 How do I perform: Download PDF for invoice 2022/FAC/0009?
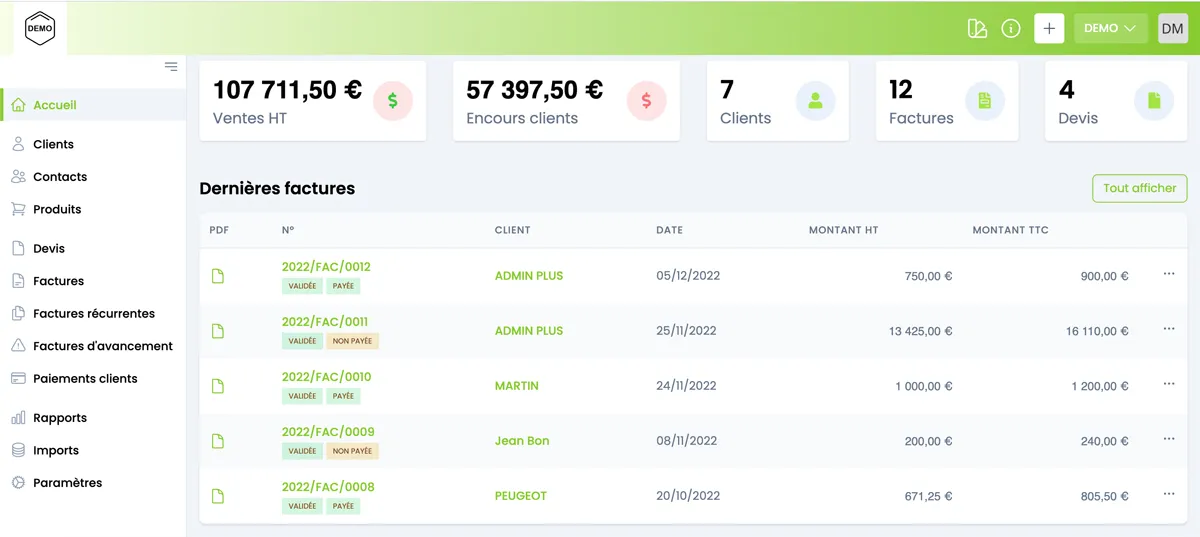pyautogui.click(x=218, y=441)
